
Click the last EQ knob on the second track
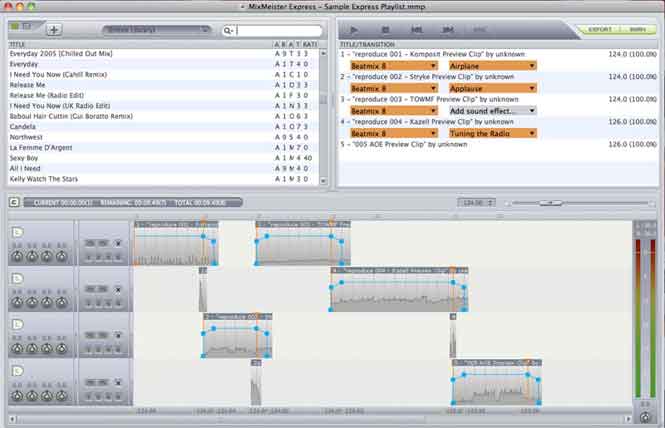point(62,302)
